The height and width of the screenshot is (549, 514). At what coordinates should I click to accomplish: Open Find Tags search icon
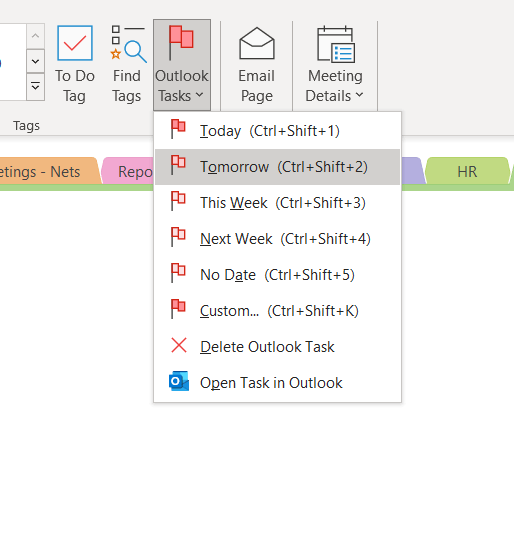click(127, 44)
